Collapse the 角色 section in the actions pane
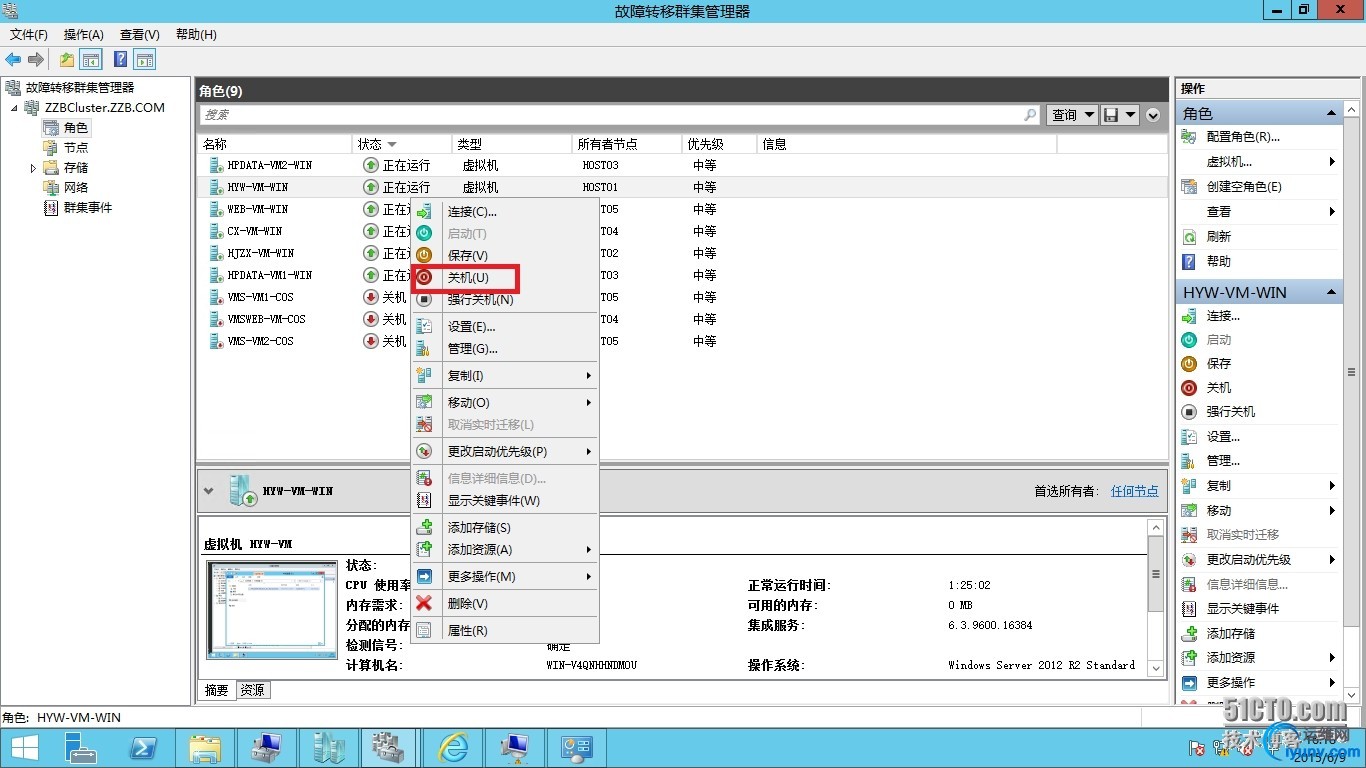The width and height of the screenshot is (1366, 768). [x=1331, y=114]
